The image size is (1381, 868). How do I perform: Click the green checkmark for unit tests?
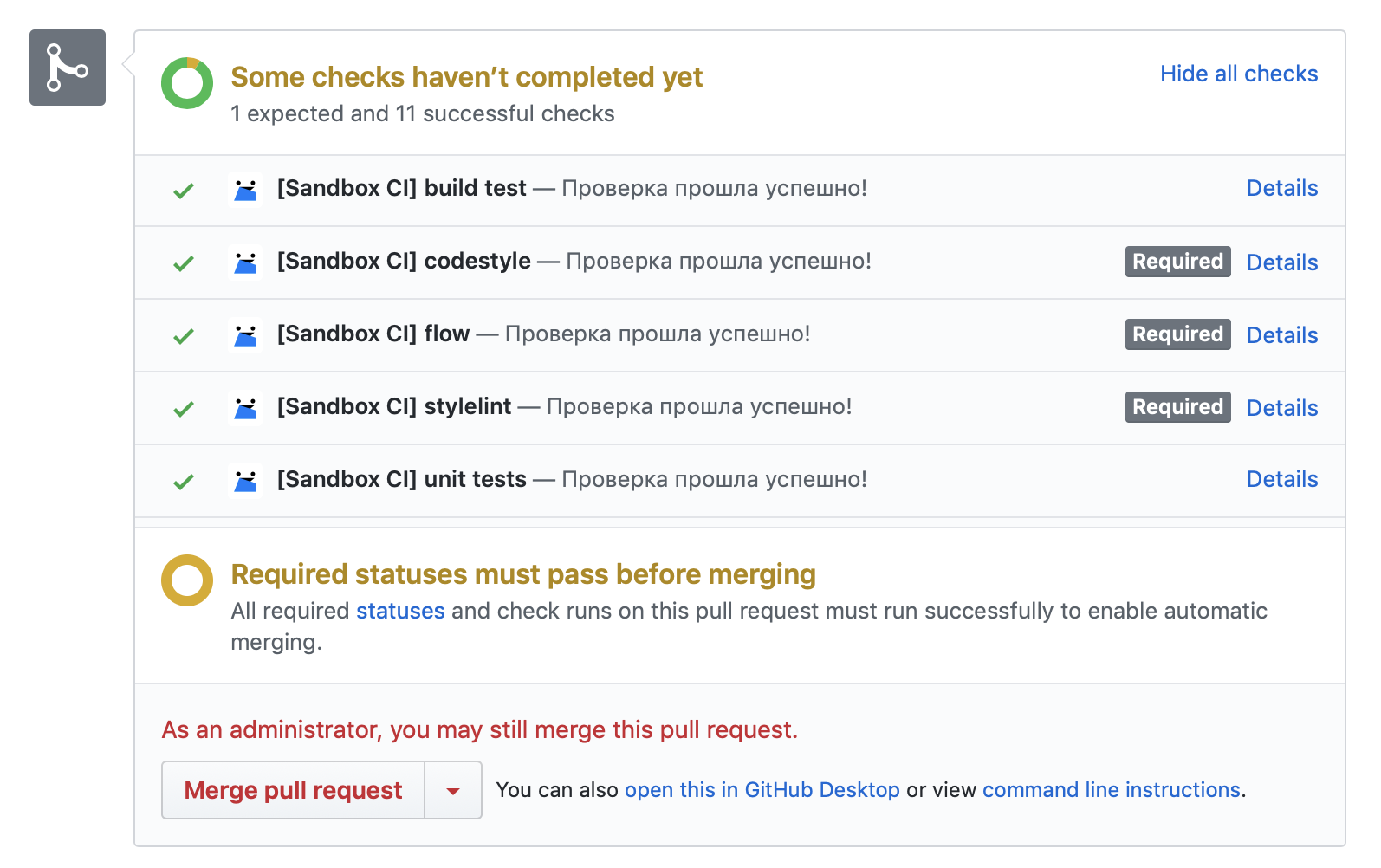(x=184, y=482)
